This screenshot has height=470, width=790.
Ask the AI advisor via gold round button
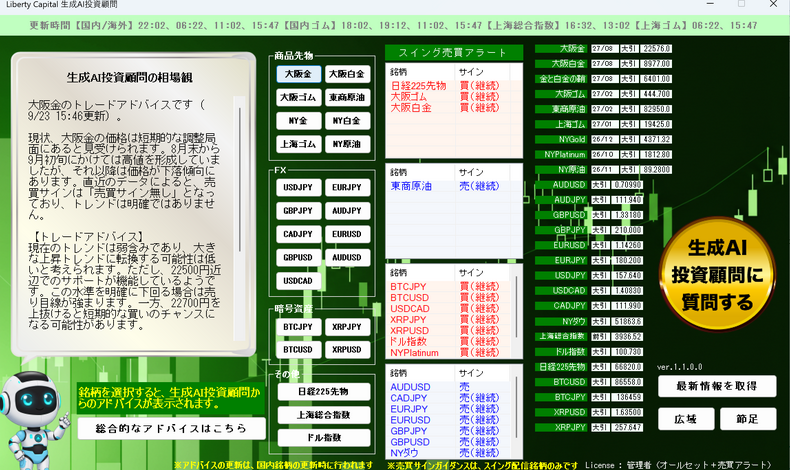tap(717, 275)
